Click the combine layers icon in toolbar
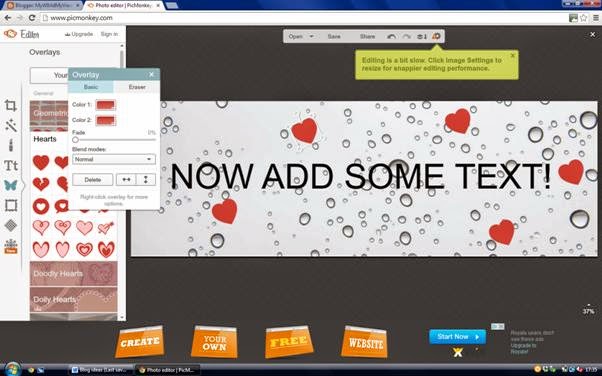 coord(422,36)
